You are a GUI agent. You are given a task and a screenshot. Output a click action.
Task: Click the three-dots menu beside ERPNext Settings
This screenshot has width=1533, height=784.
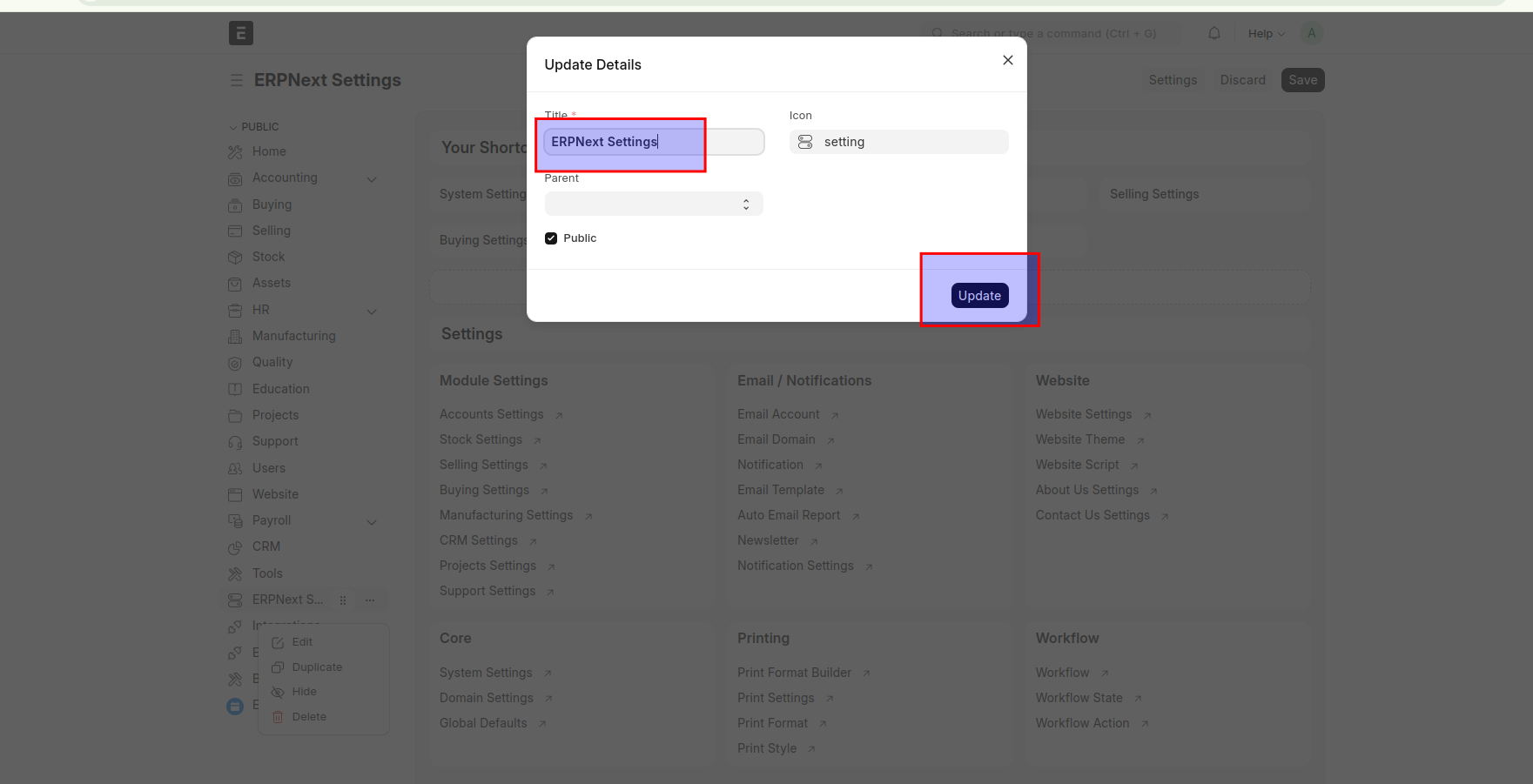[370, 600]
